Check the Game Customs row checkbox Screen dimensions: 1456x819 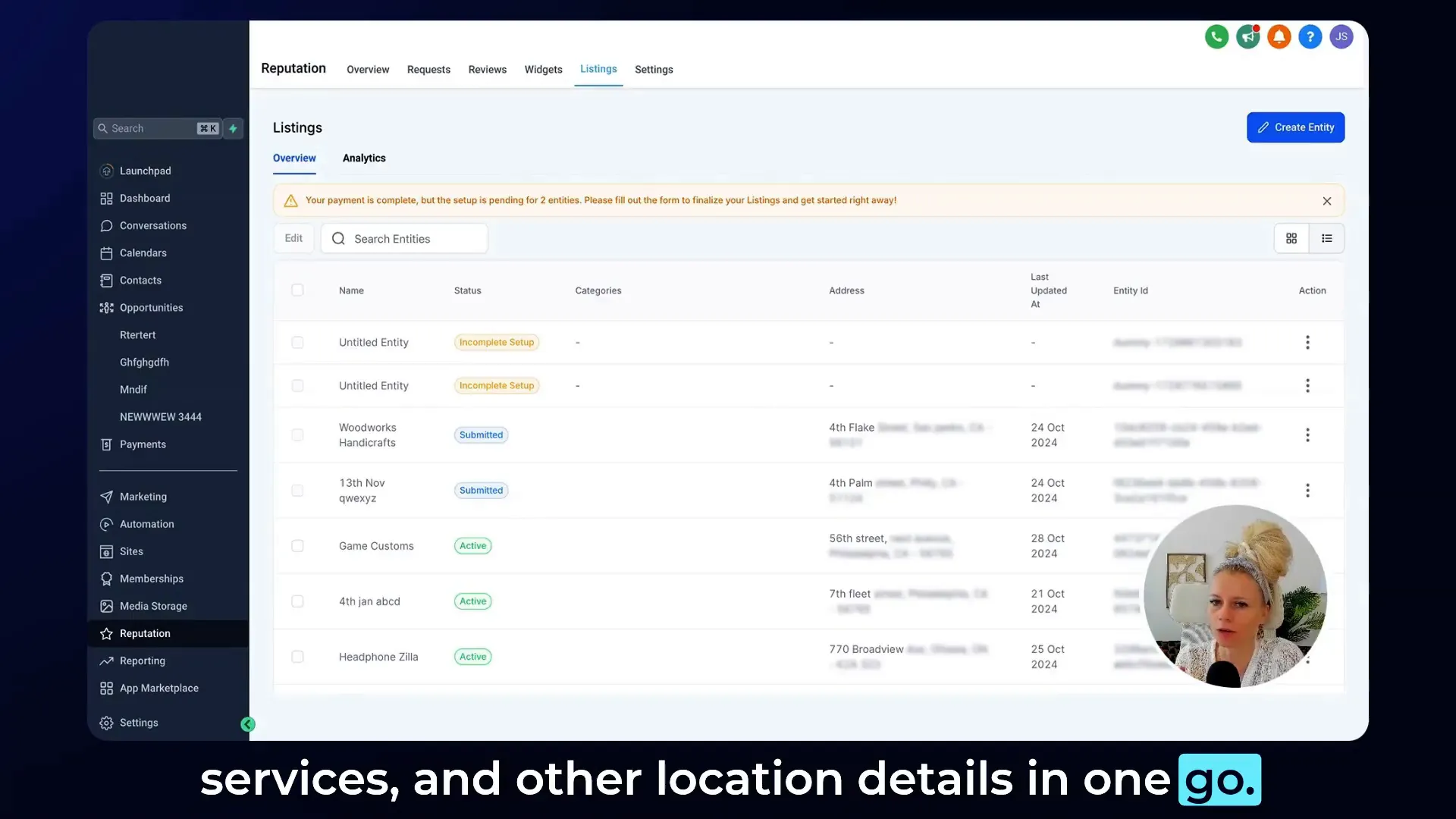[x=297, y=546]
